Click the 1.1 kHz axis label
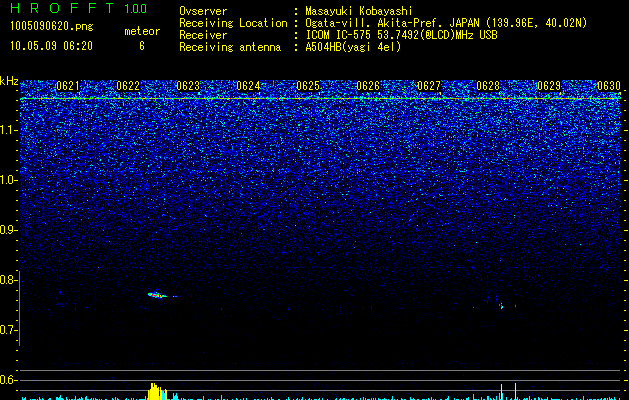629x400 pixels. tap(9, 130)
